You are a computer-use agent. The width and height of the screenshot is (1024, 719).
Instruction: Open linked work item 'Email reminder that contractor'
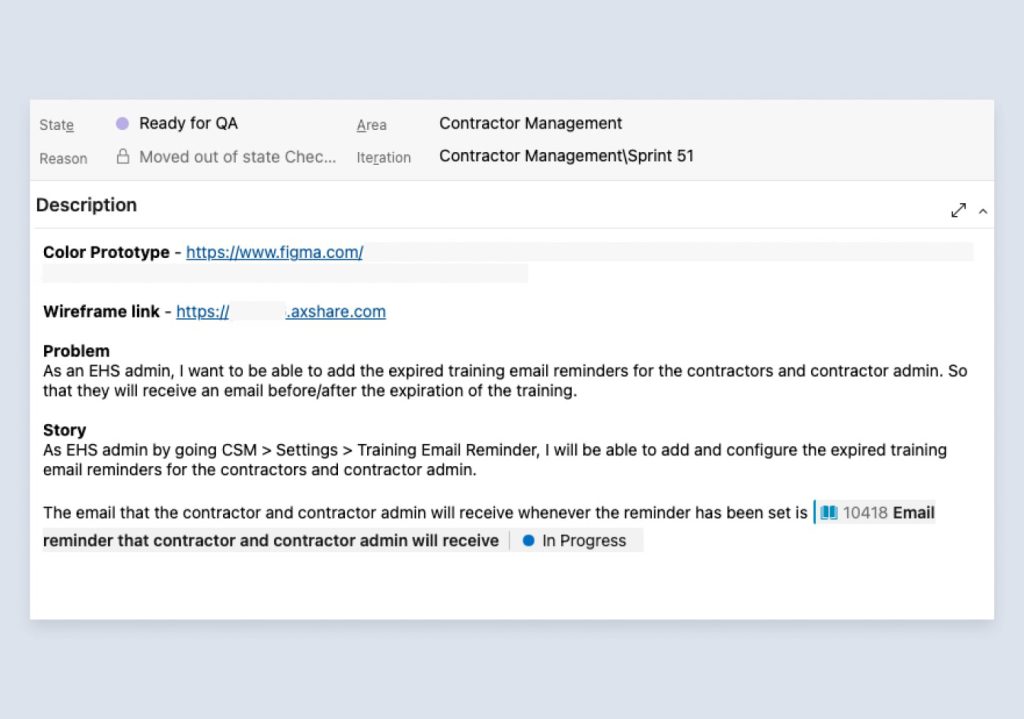(270, 541)
